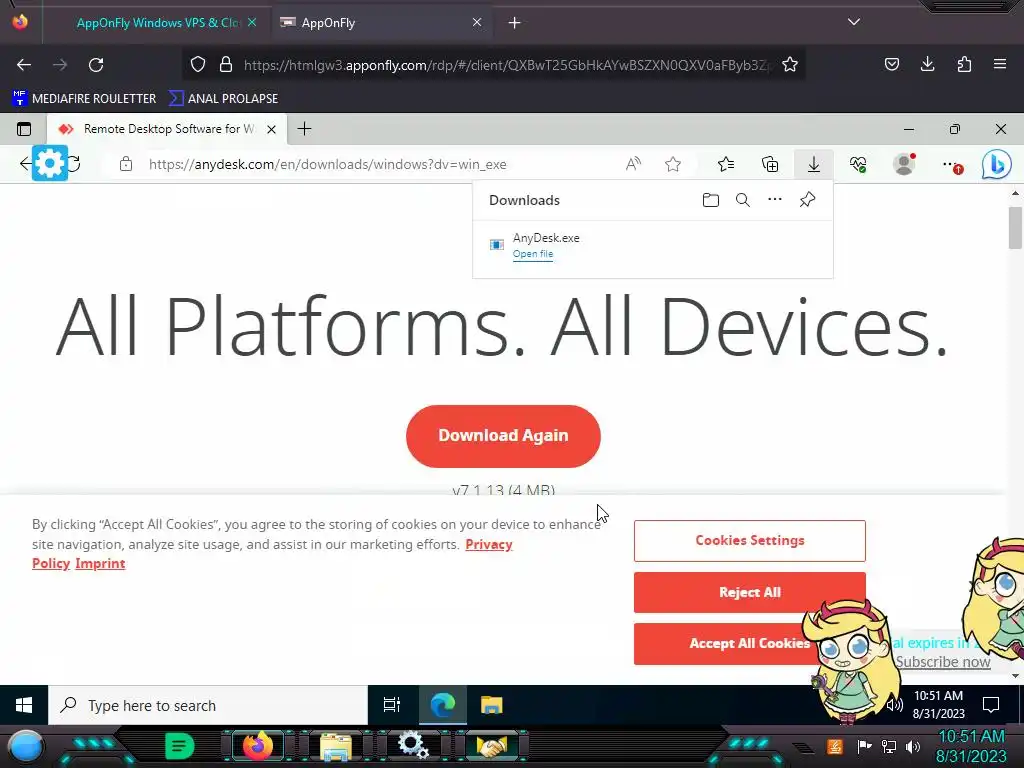Open more options in Downloads panel
Screen dimensions: 1024x768
[x=775, y=199]
